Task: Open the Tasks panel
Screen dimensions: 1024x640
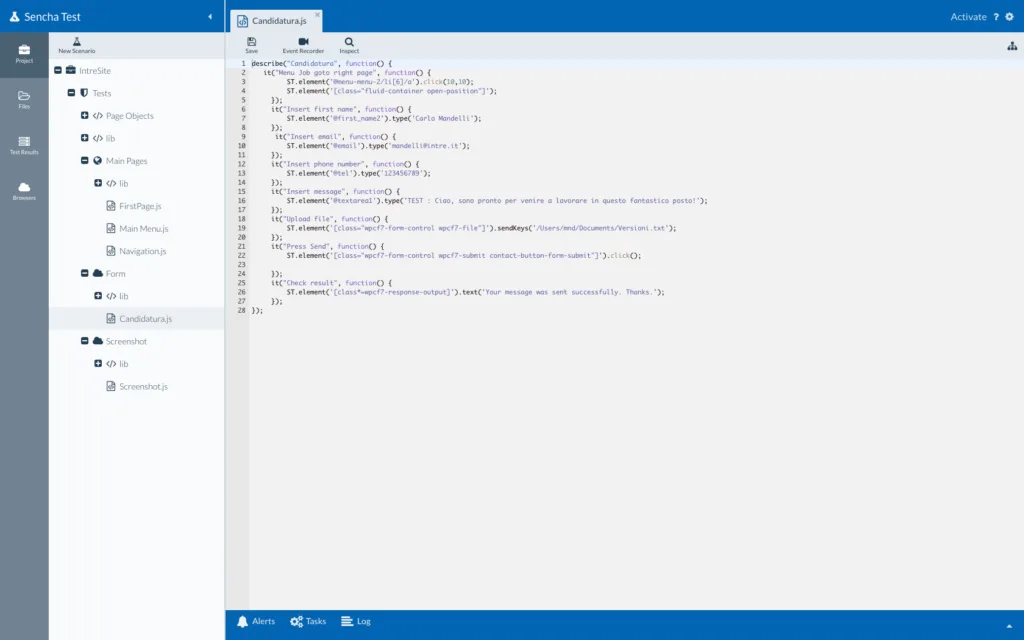Action: [308, 621]
